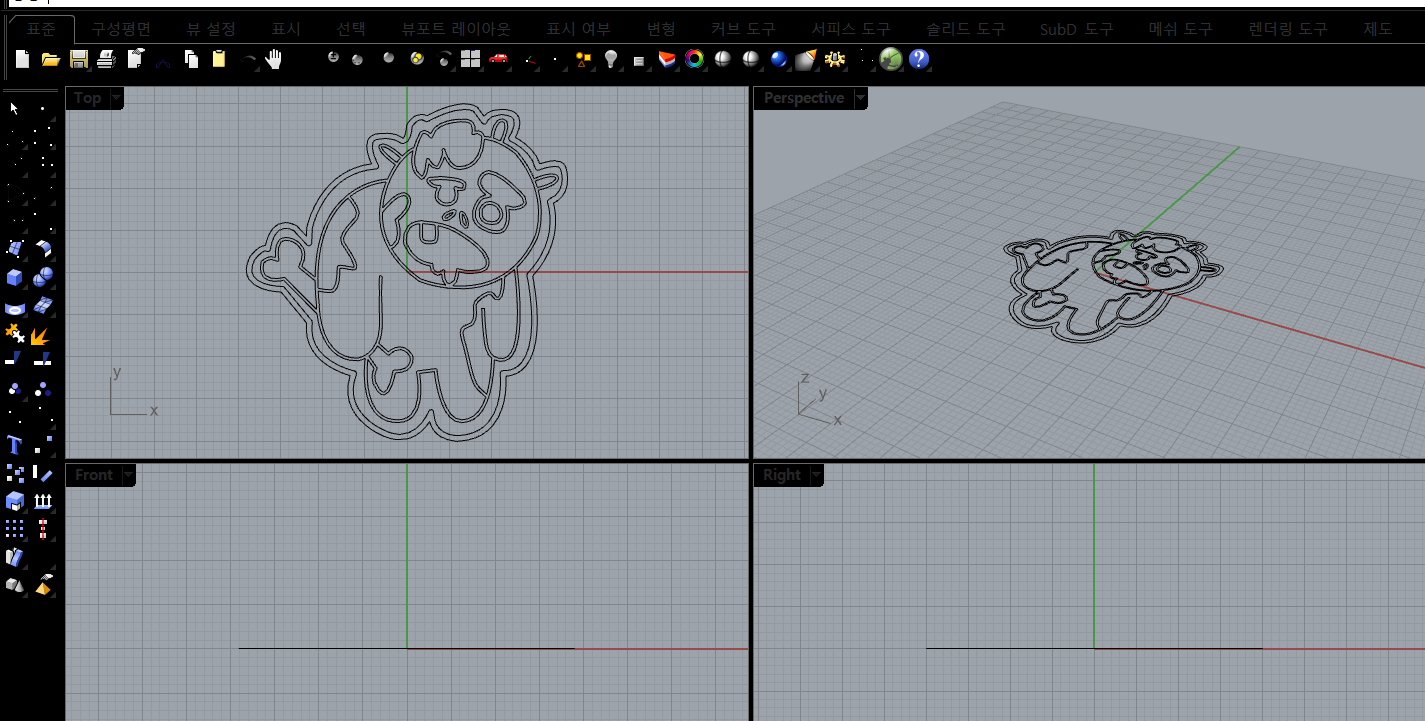The image size is (1425, 721).
Task: Switch to the 솔리드 도구 tab
Action: coord(965,29)
